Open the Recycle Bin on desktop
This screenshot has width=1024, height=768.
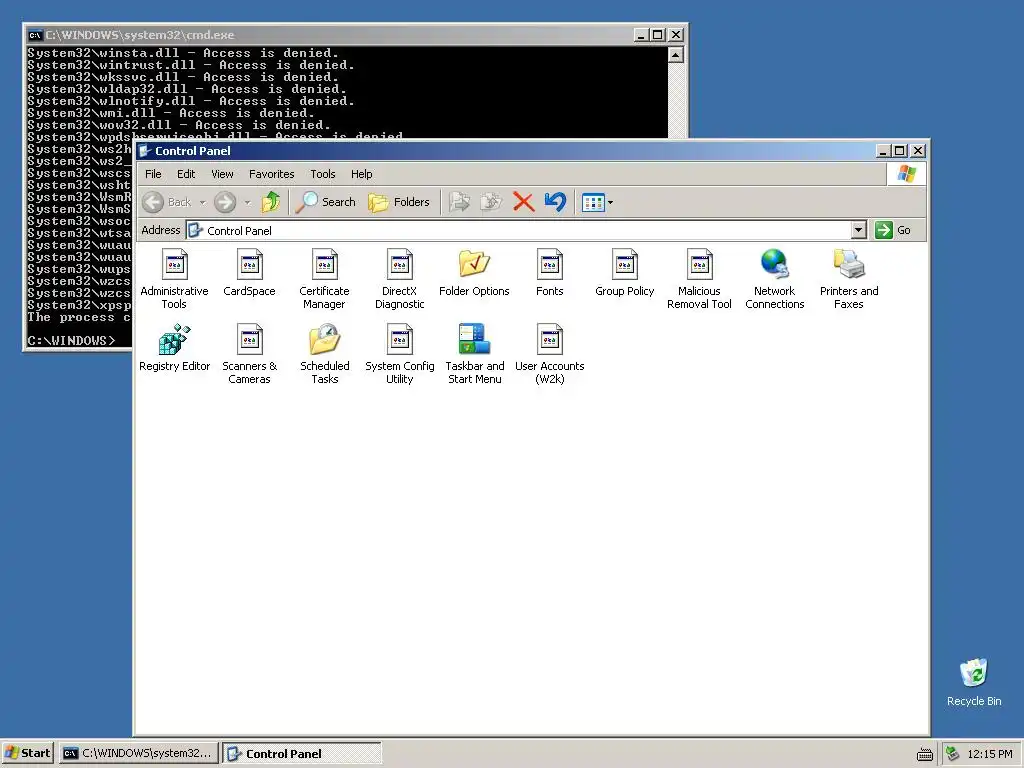[974, 682]
